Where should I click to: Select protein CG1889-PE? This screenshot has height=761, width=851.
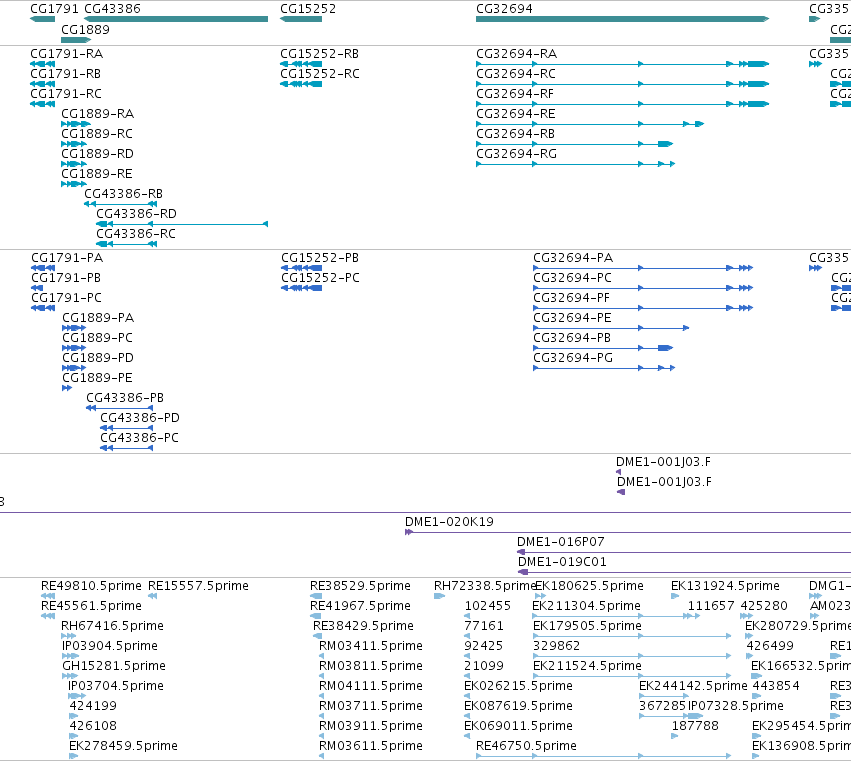97,378
